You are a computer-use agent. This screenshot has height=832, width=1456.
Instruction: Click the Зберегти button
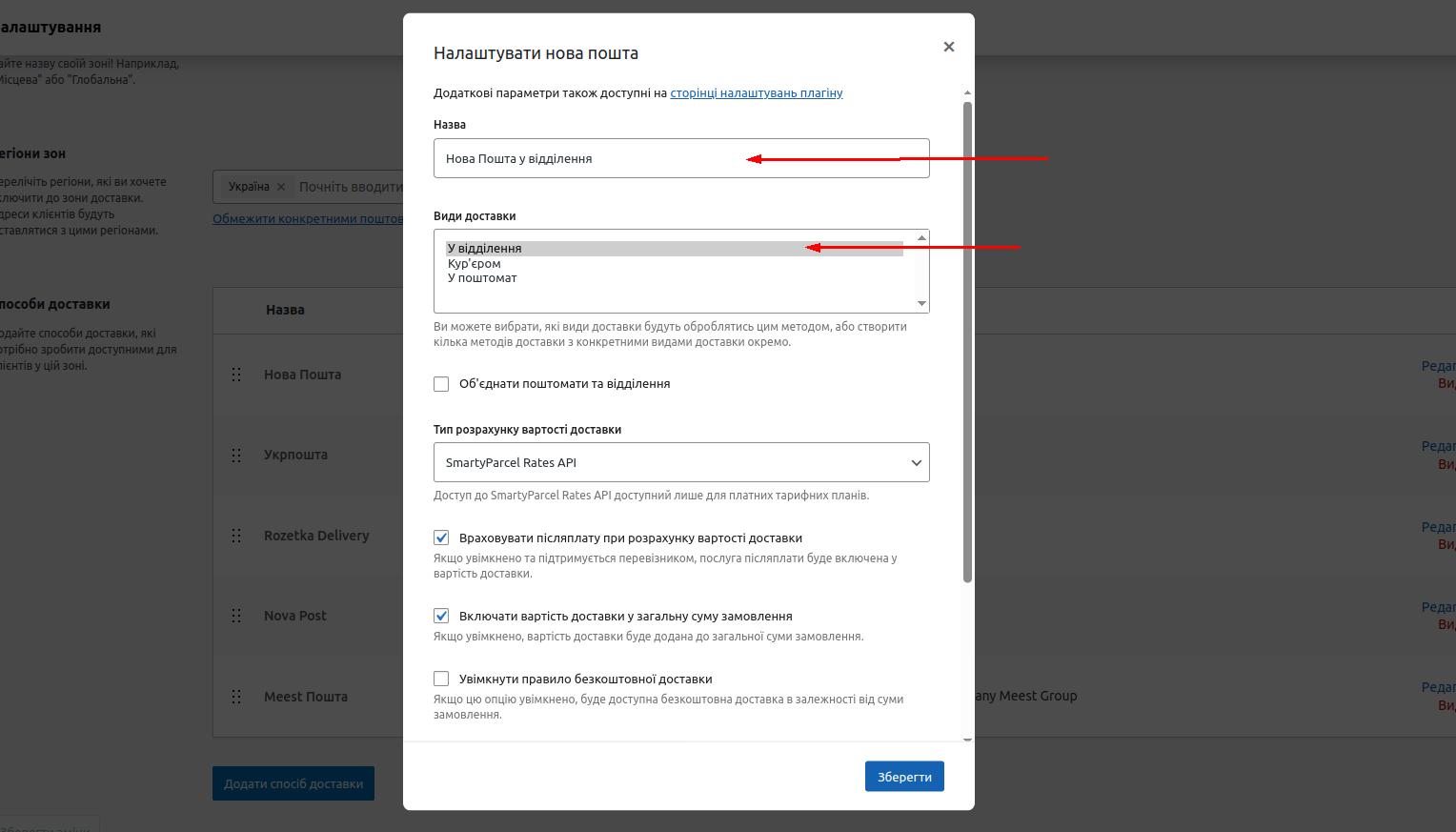click(x=903, y=777)
